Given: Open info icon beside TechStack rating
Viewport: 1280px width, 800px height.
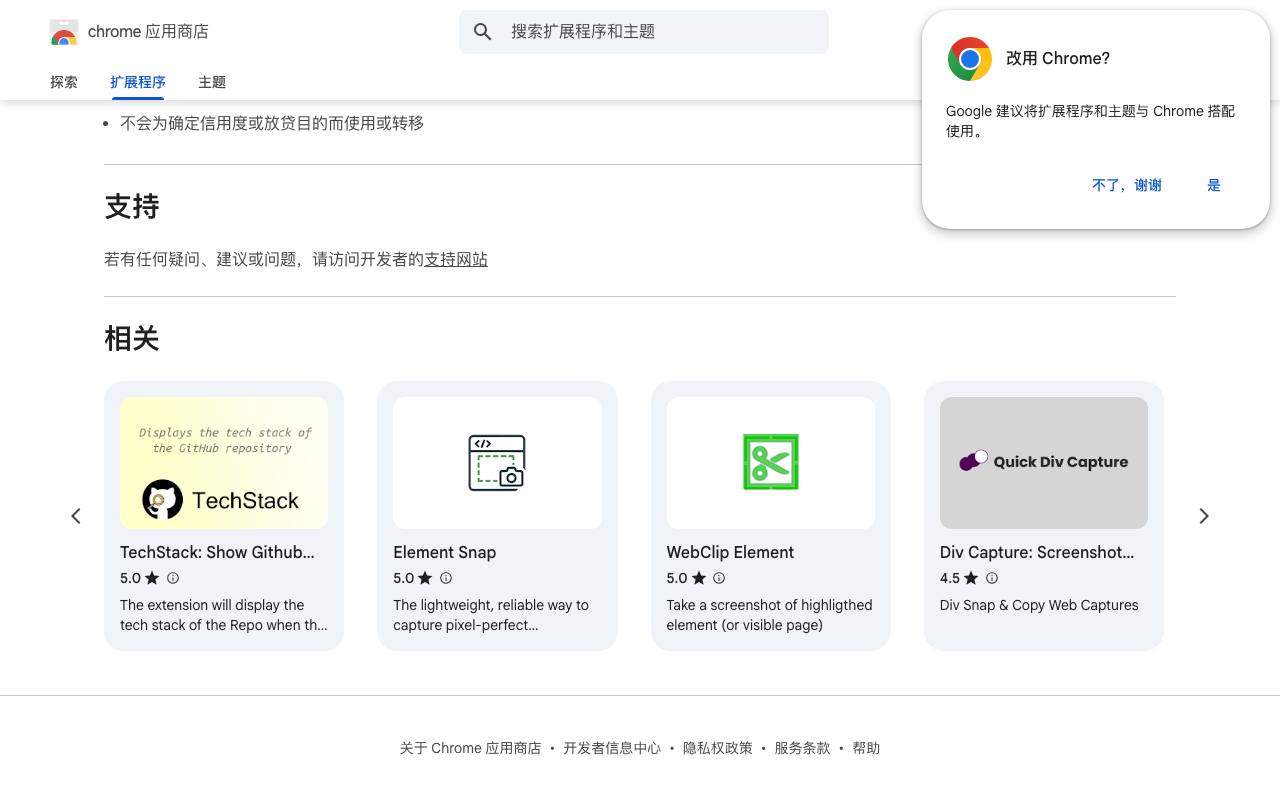Looking at the screenshot, I should pyautogui.click(x=173, y=578).
